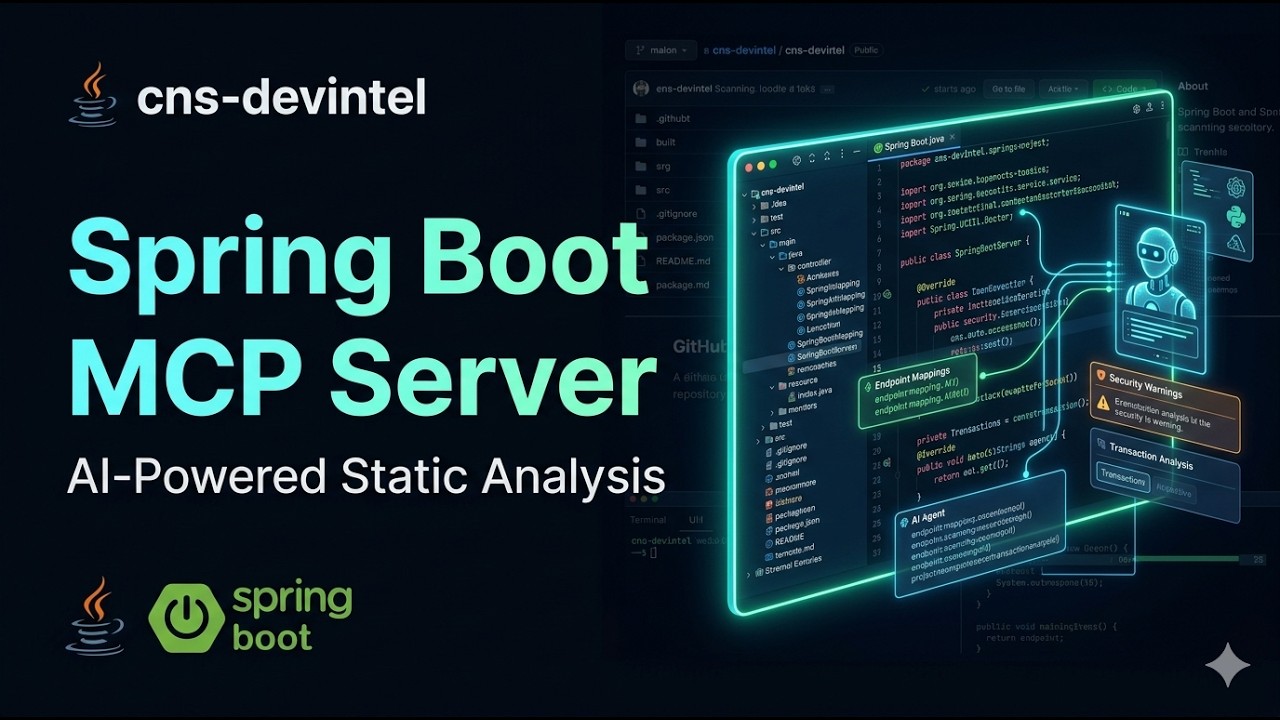Click the Go to file button
The image size is (1280, 720).
tap(1008, 89)
